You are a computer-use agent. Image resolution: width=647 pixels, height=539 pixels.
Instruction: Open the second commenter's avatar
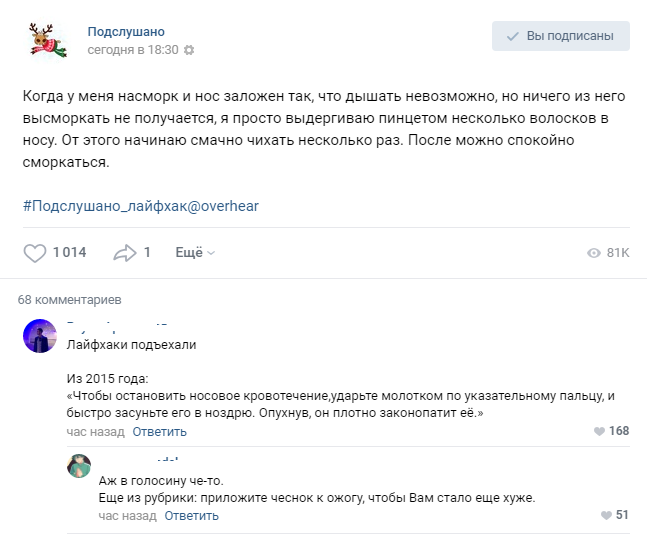point(80,467)
